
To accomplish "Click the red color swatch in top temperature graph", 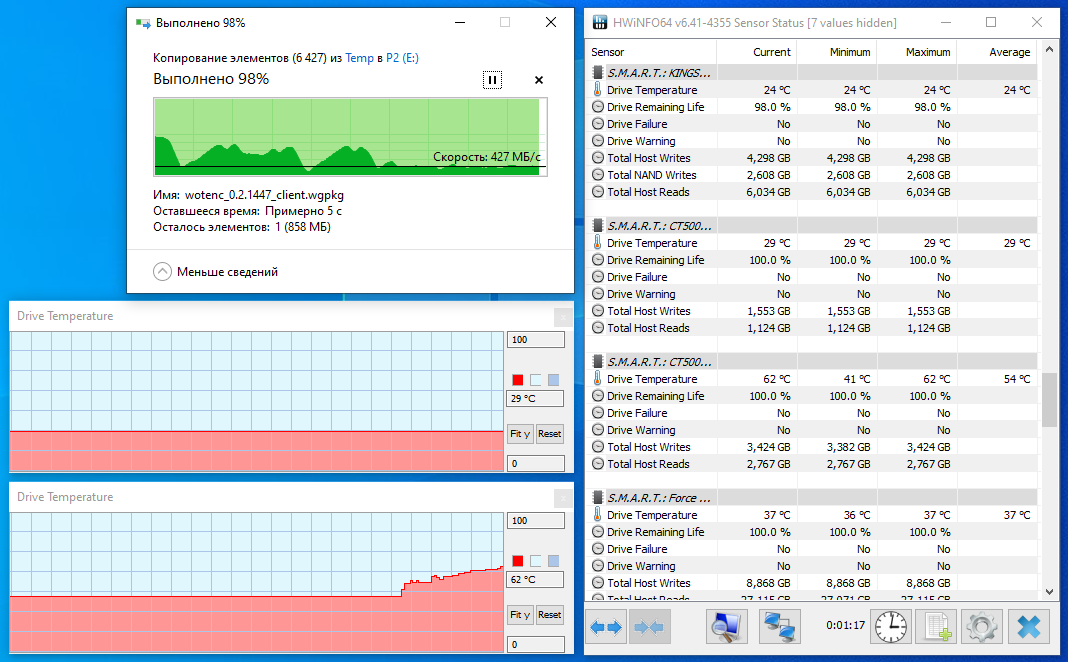I will point(517,379).
